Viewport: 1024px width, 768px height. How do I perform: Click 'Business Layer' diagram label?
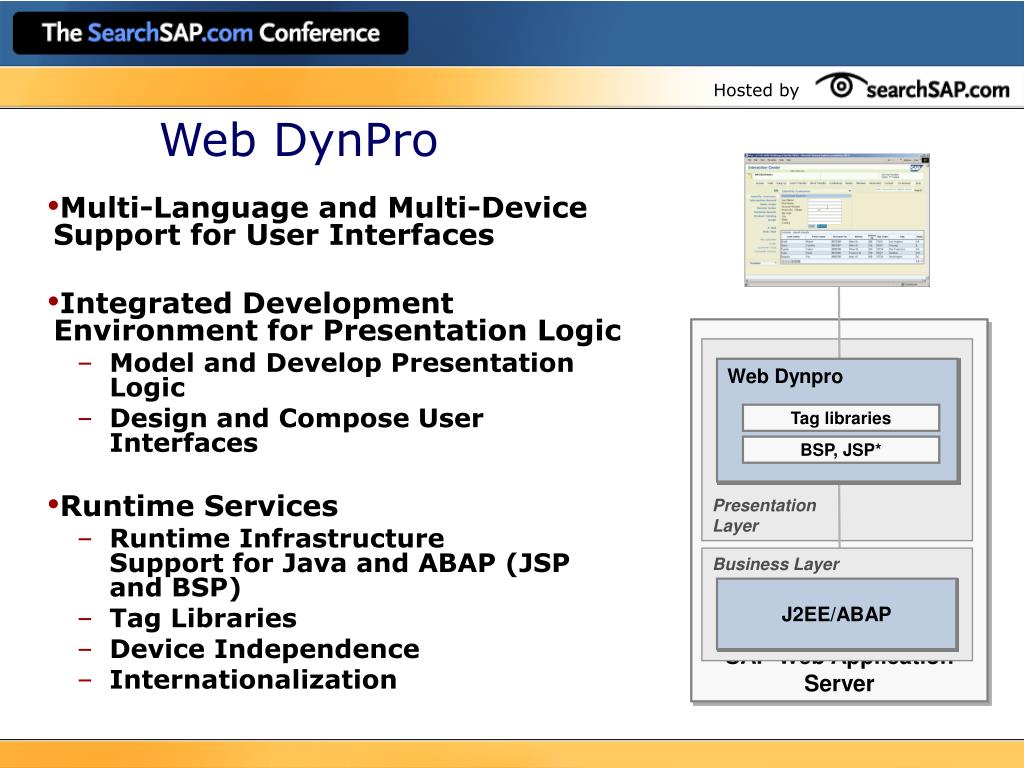(x=776, y=564)
